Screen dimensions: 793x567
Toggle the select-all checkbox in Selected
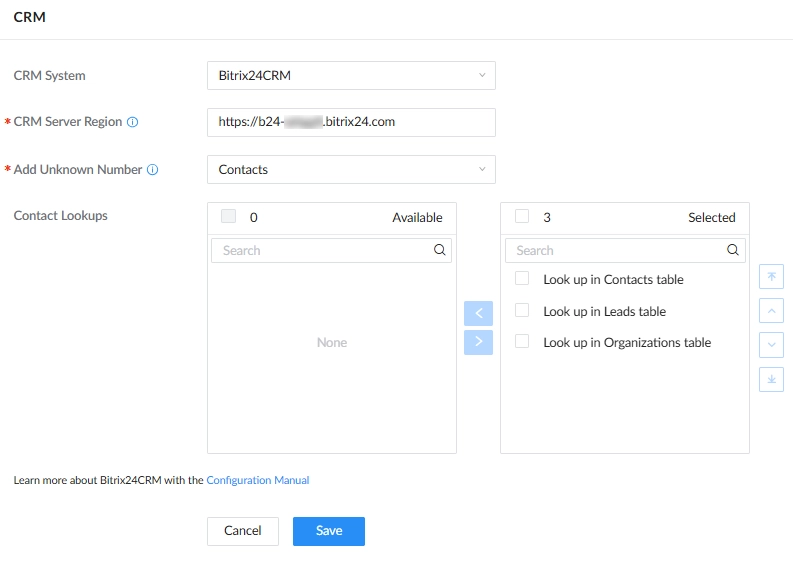click(522, 216)
